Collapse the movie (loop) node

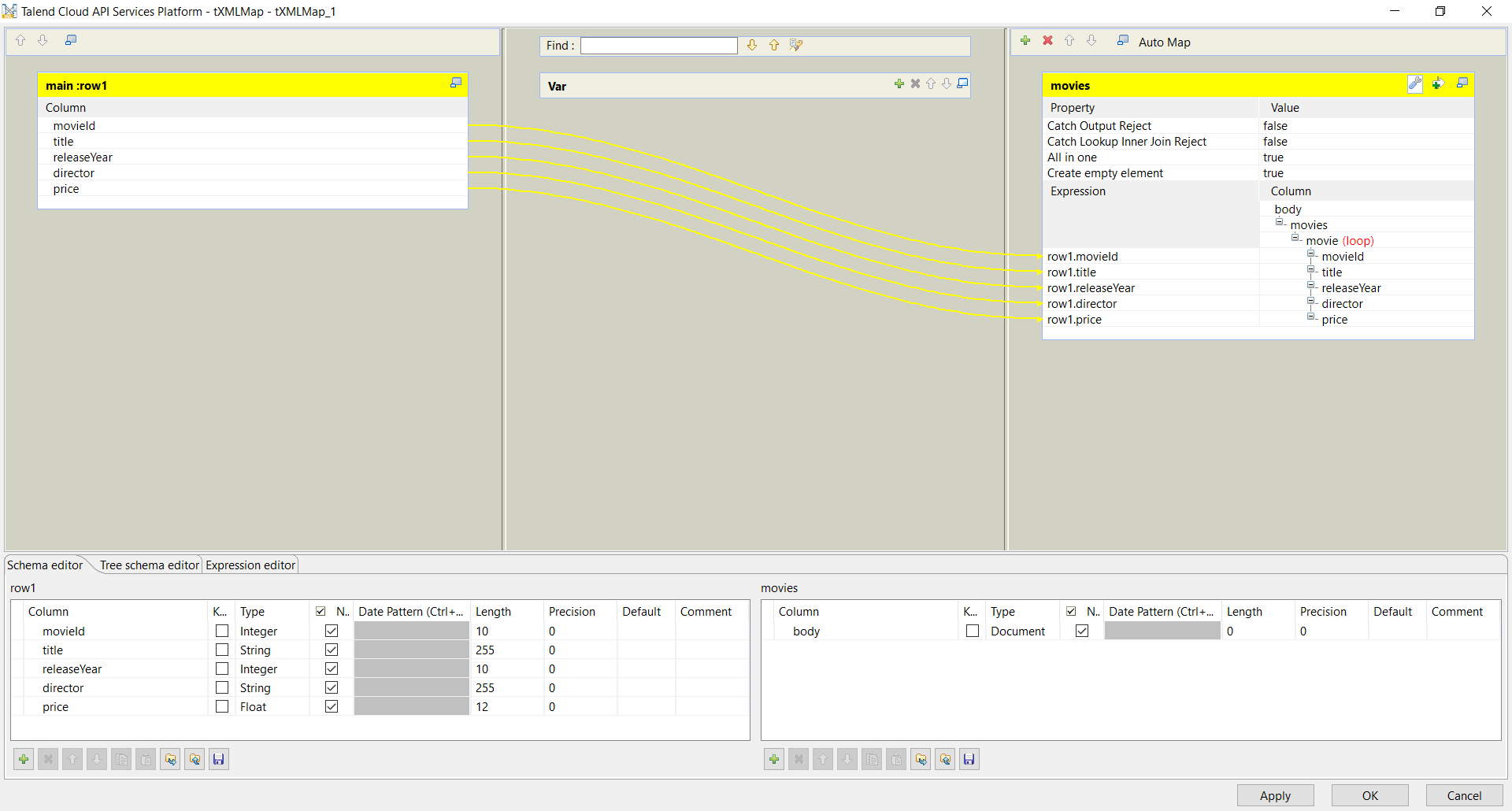click(1295, 239)
